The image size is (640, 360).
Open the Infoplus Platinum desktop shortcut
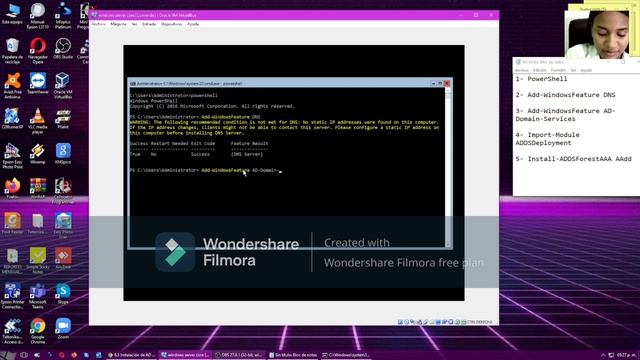pyautogui.click(x=63, y=16)
